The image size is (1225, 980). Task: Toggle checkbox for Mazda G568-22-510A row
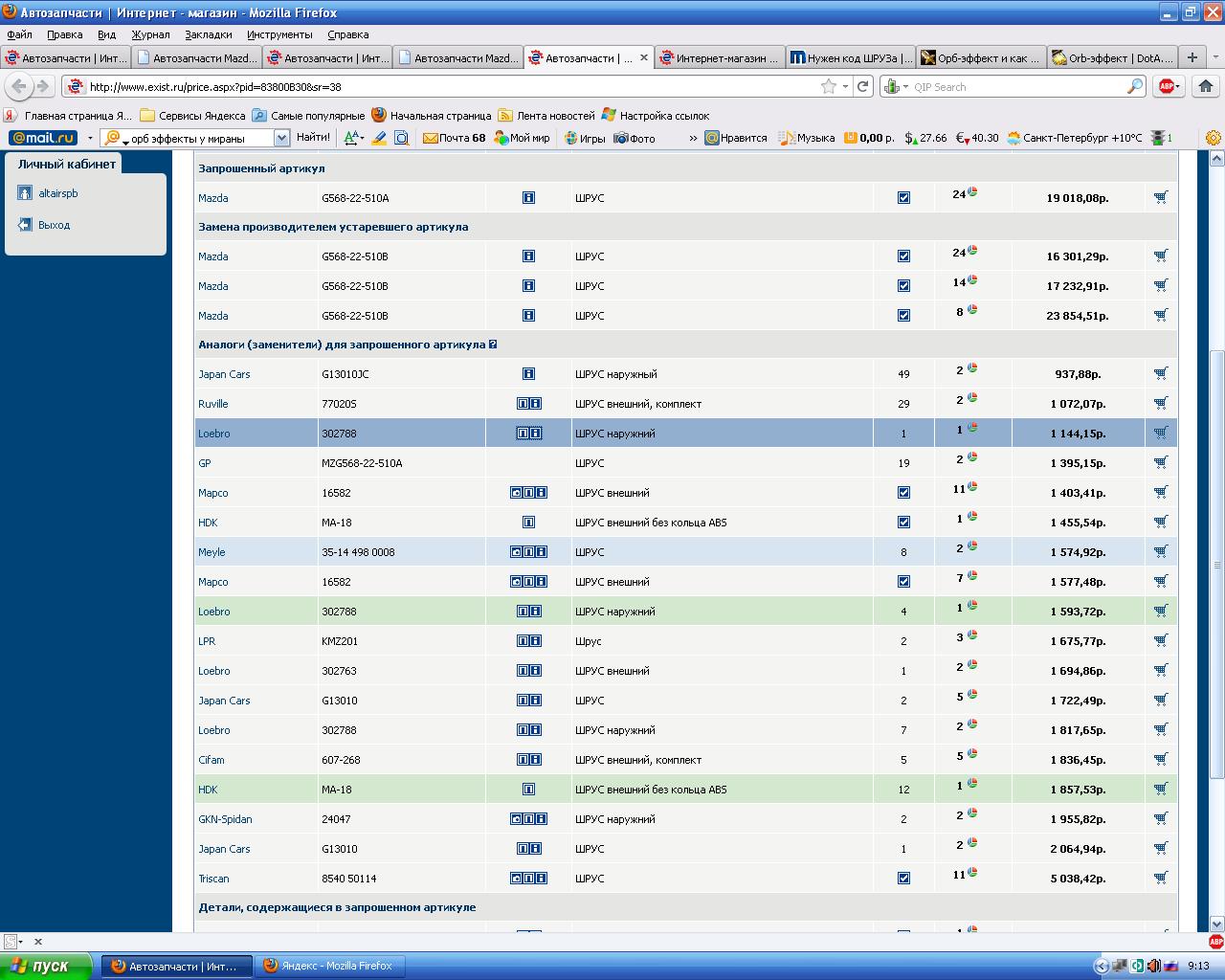point(903,198)
